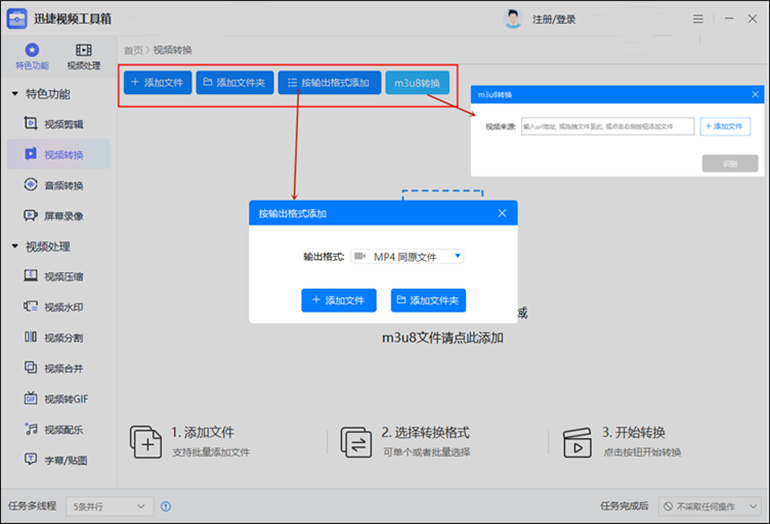The image size is (770, 524).
Task: Click the m3u8转换 toolbar button
Action: [417, 83]
